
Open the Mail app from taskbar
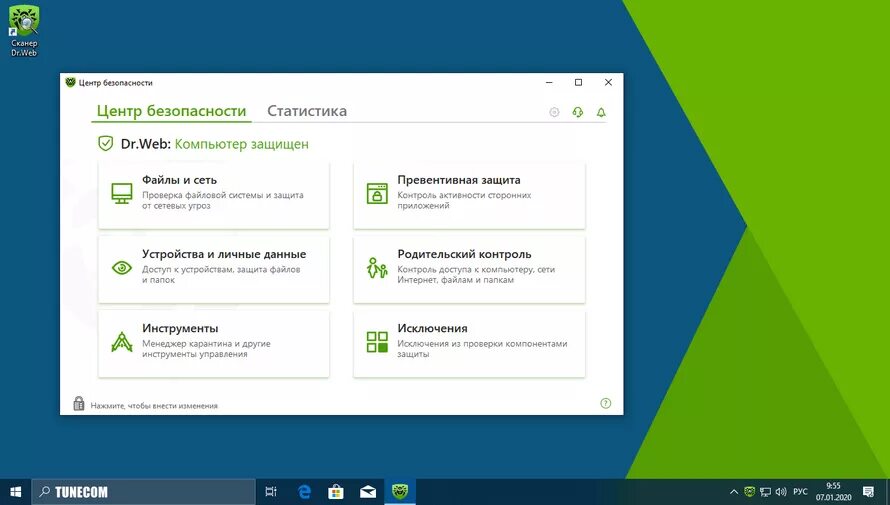coord(368,491)
